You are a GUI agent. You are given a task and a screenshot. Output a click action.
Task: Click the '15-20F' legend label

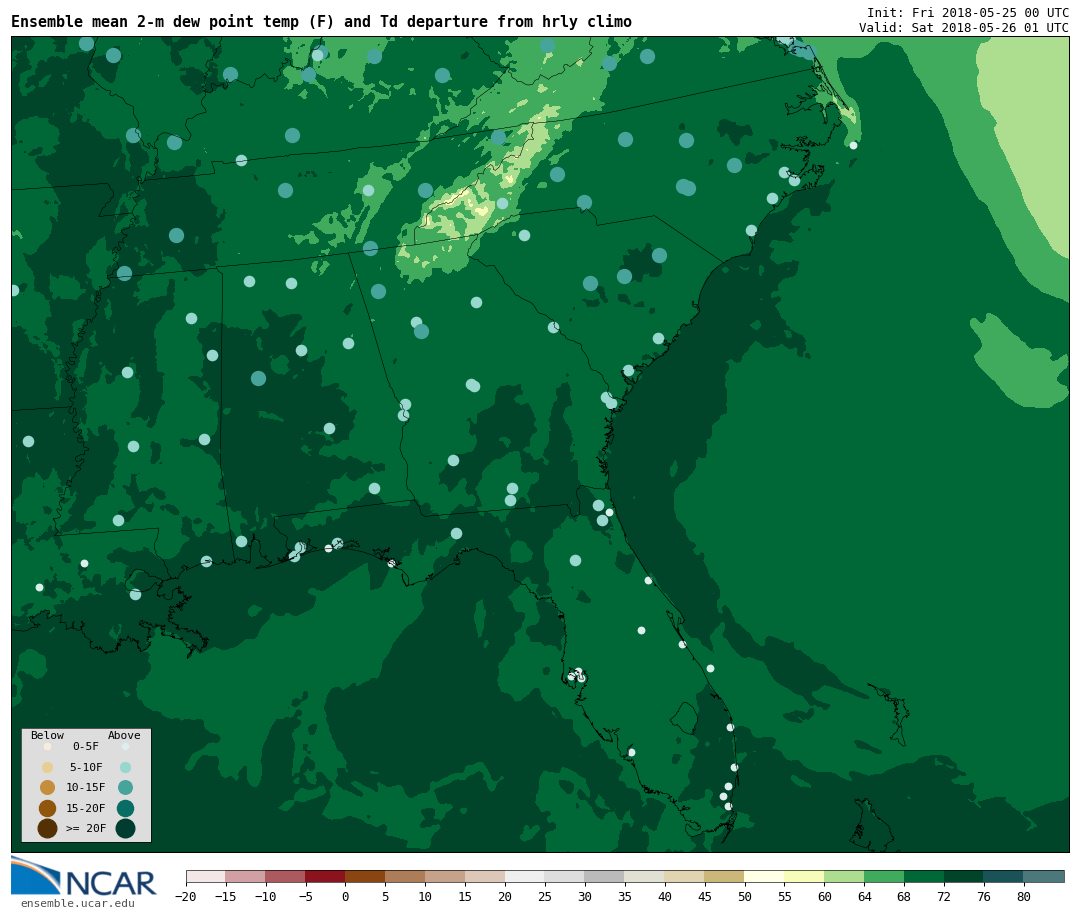pos(86,808)
